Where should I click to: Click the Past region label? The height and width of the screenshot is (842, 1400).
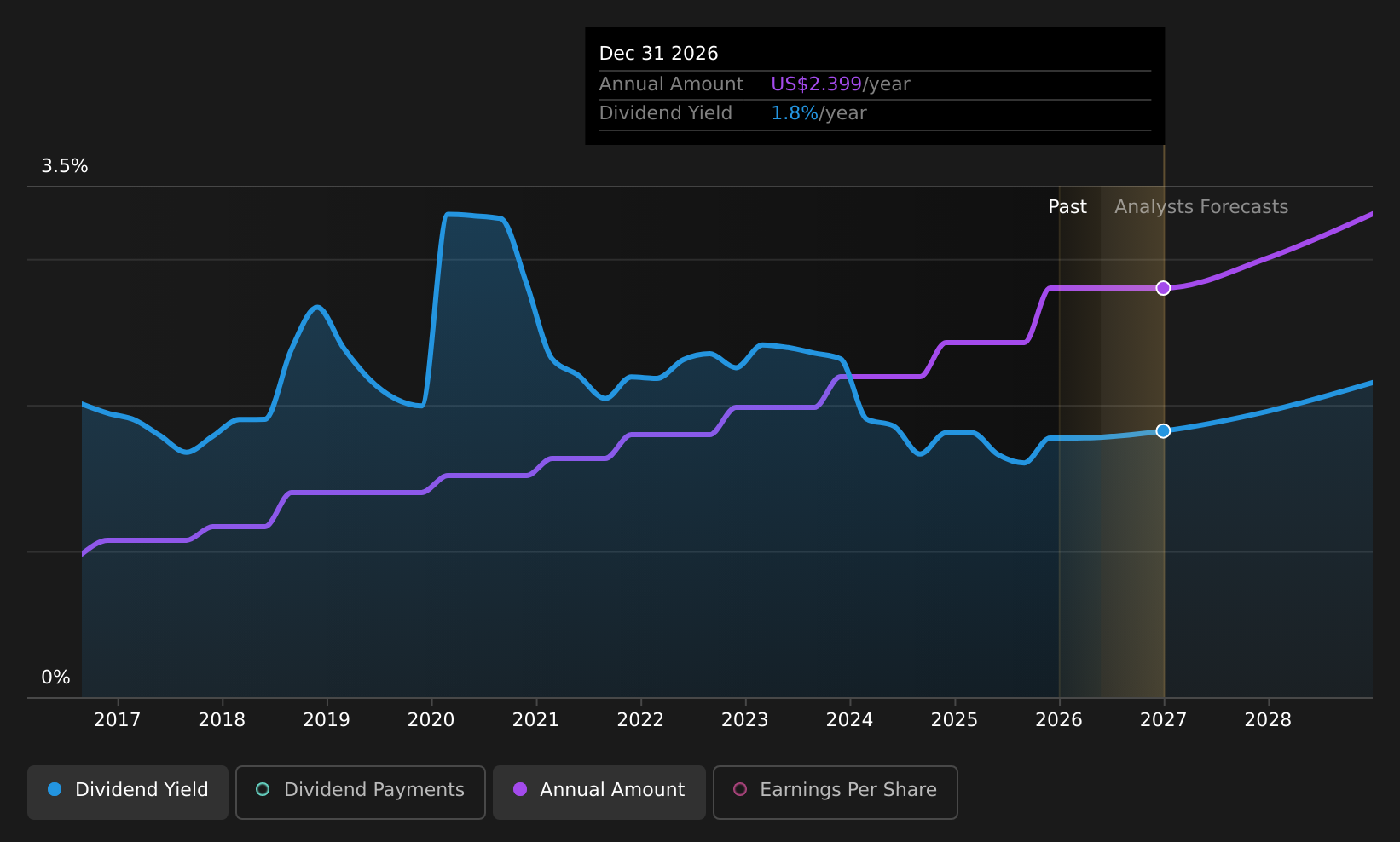coord(1067,207)
